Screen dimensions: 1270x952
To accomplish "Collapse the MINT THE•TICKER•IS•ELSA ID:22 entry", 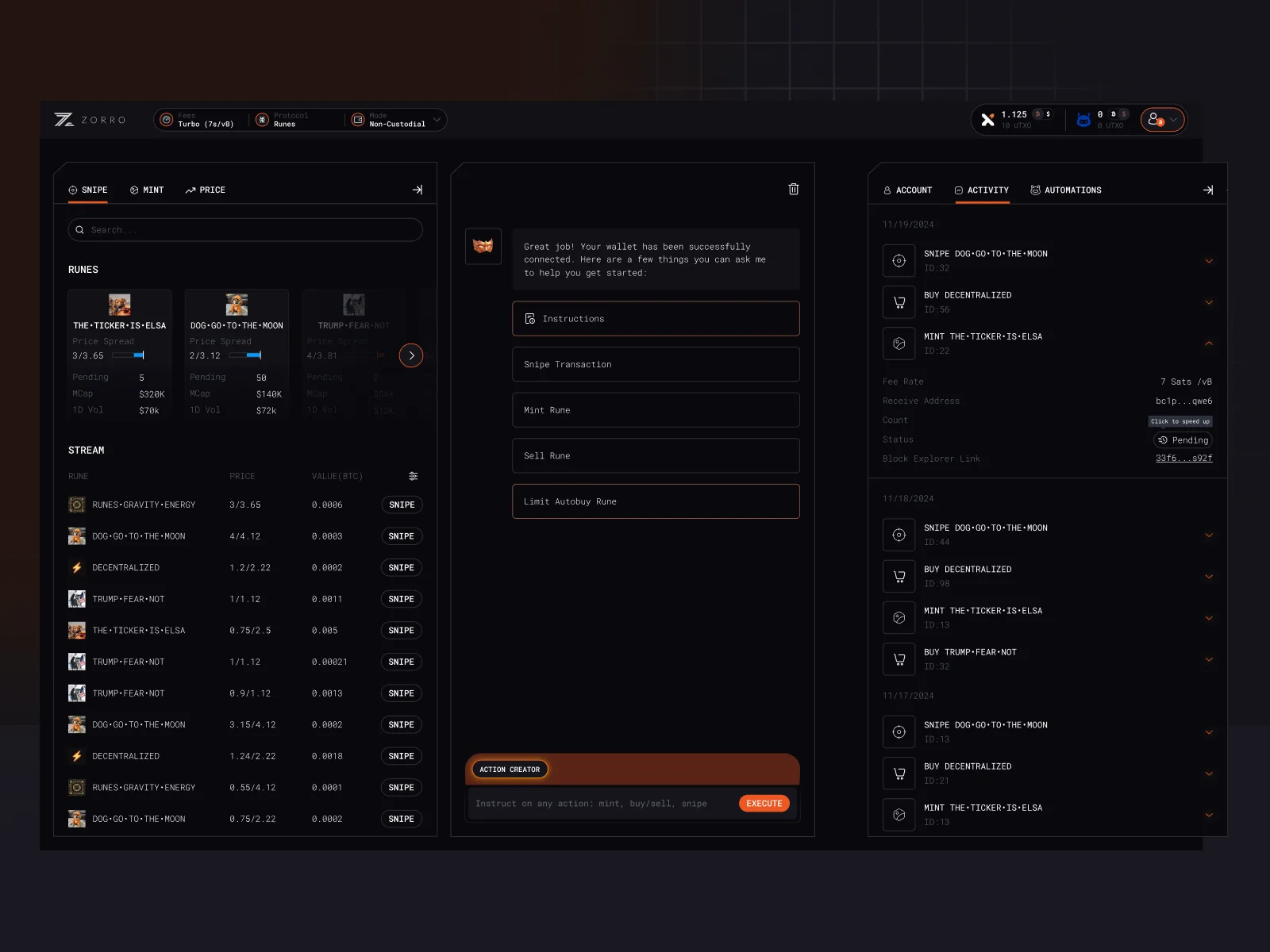I will click(x=1208, y=344).
